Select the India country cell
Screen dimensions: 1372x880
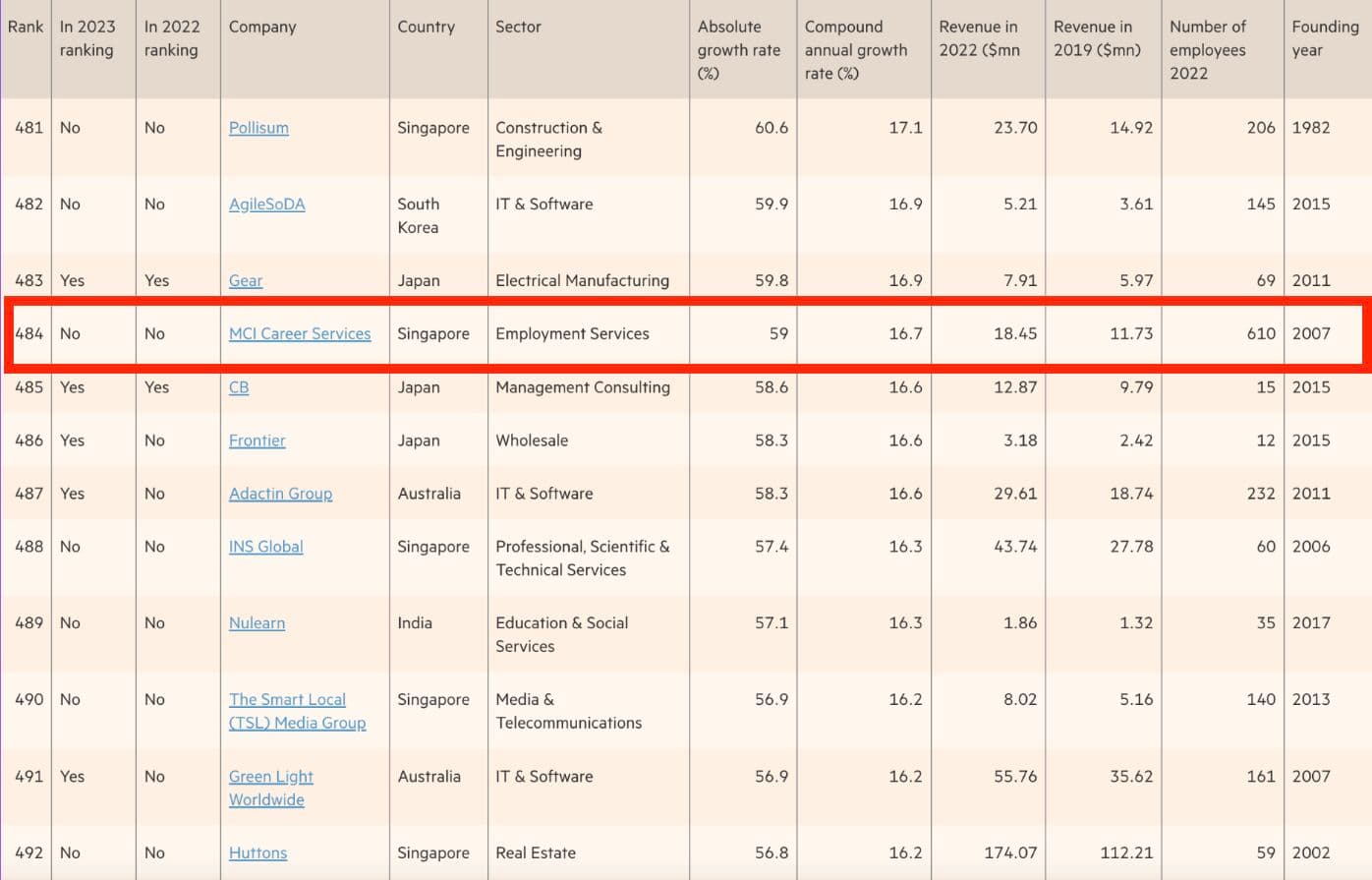(415, 623)
